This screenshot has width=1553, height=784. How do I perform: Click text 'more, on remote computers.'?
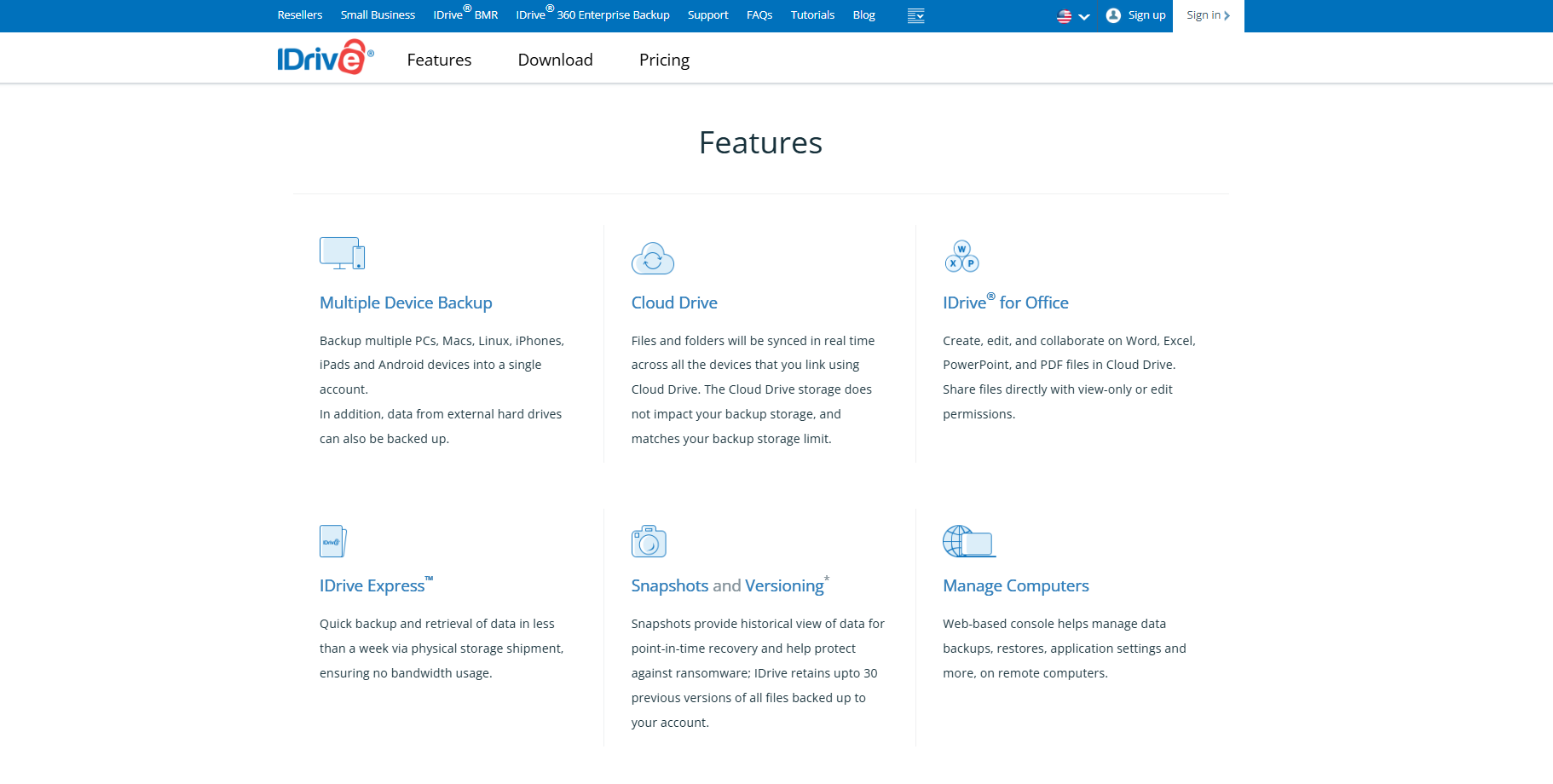(1025, 673)
